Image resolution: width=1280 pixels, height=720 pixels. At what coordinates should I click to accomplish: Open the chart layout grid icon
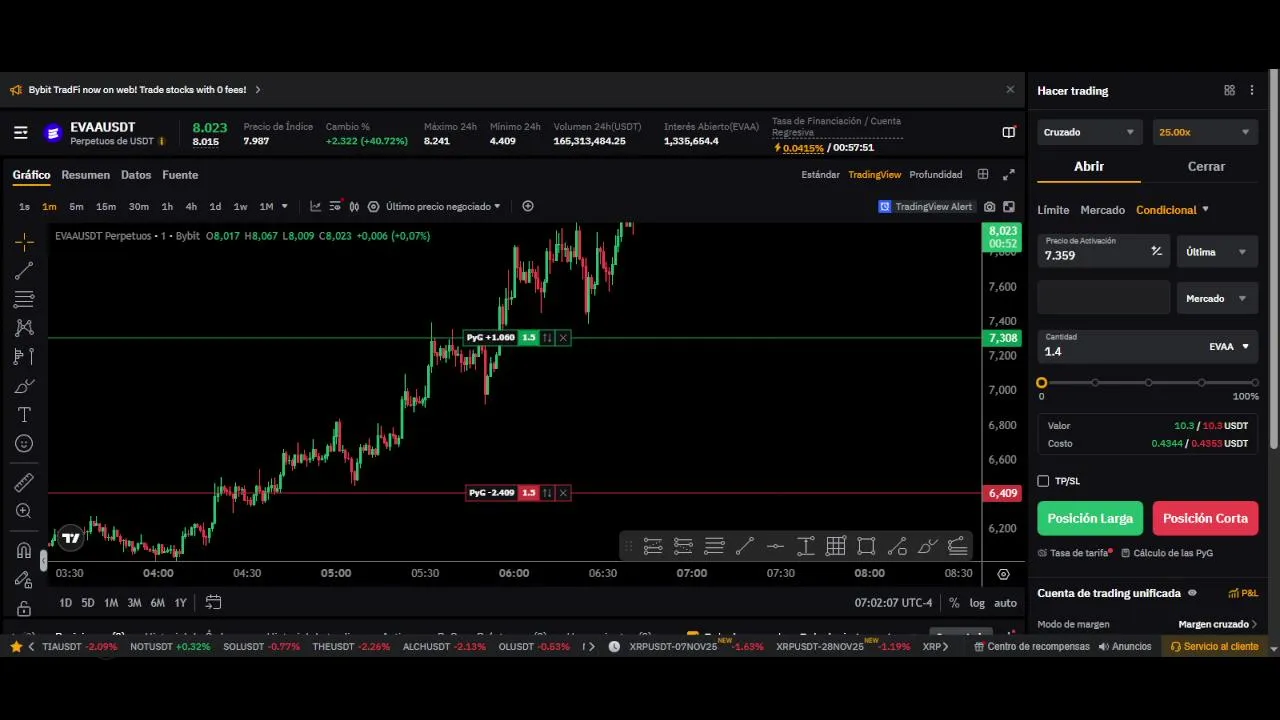[x=983, y=174]
